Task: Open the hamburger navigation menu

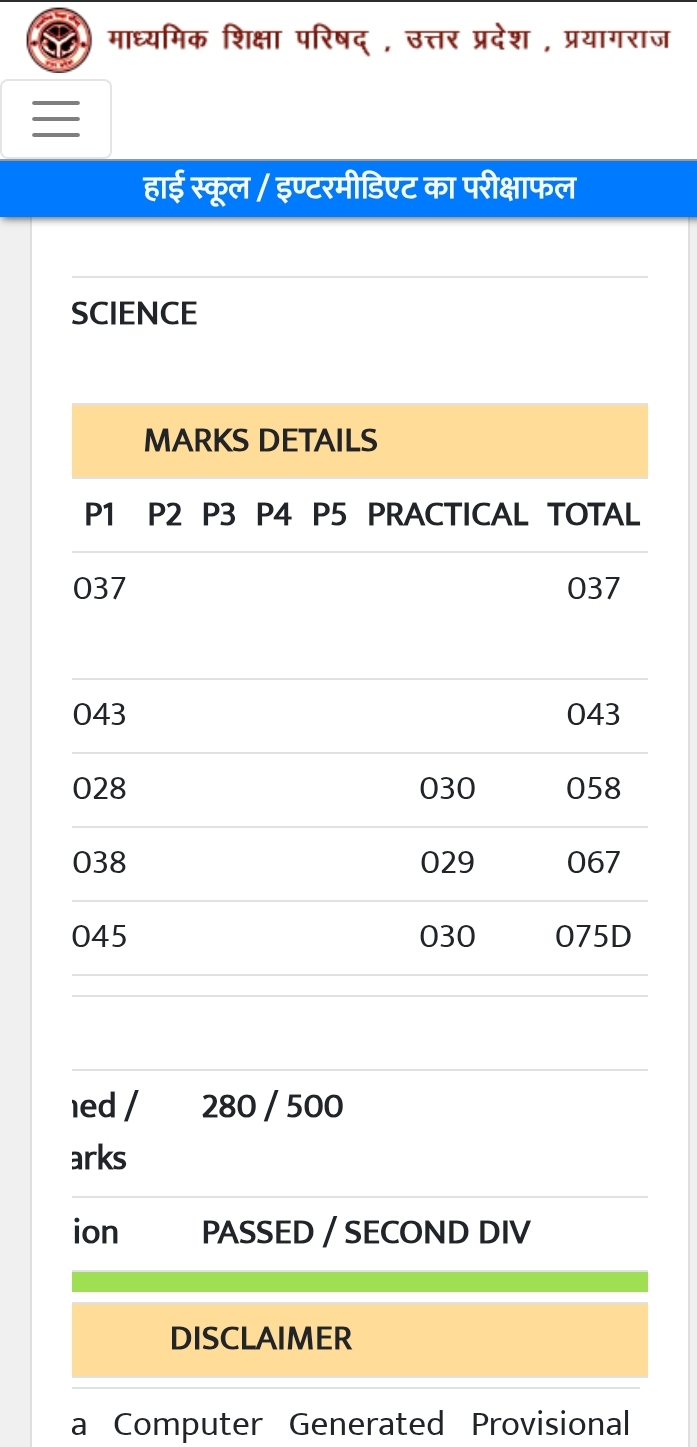Action: [x=56, y=119]
